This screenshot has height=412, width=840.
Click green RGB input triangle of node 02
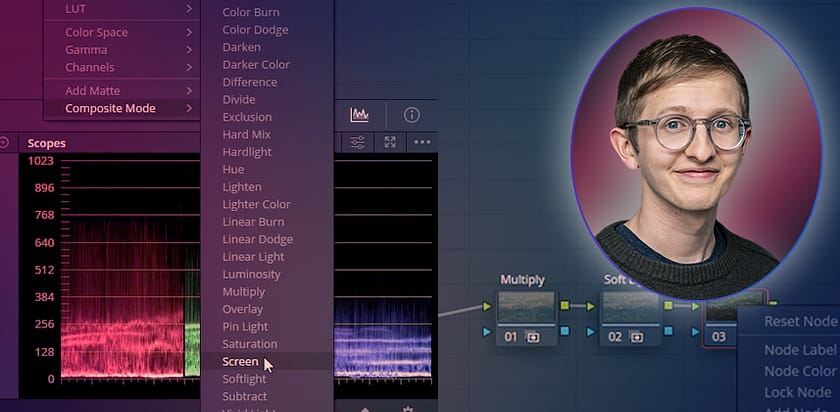point(590,306)
